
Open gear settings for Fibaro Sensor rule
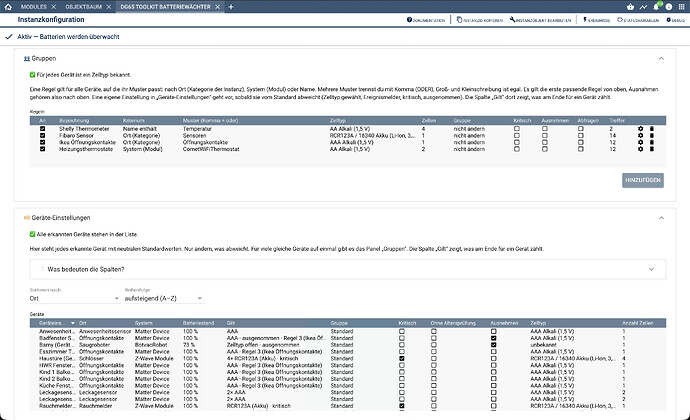[640, 136]
